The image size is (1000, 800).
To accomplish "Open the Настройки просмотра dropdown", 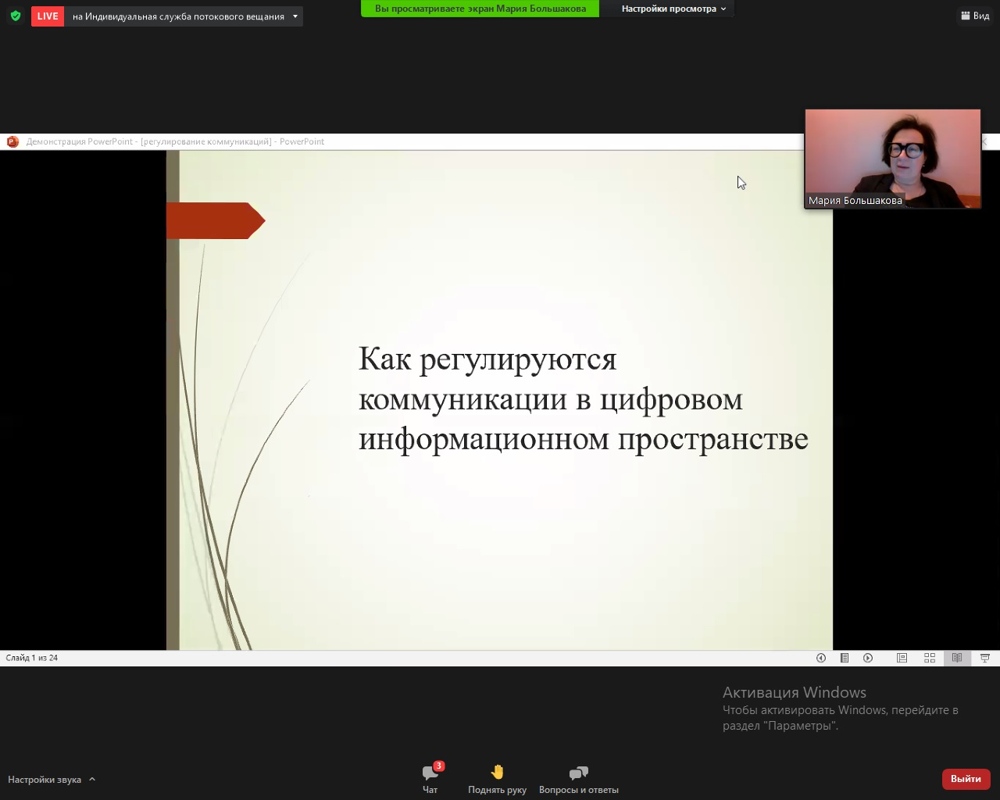I will point(673,9).
